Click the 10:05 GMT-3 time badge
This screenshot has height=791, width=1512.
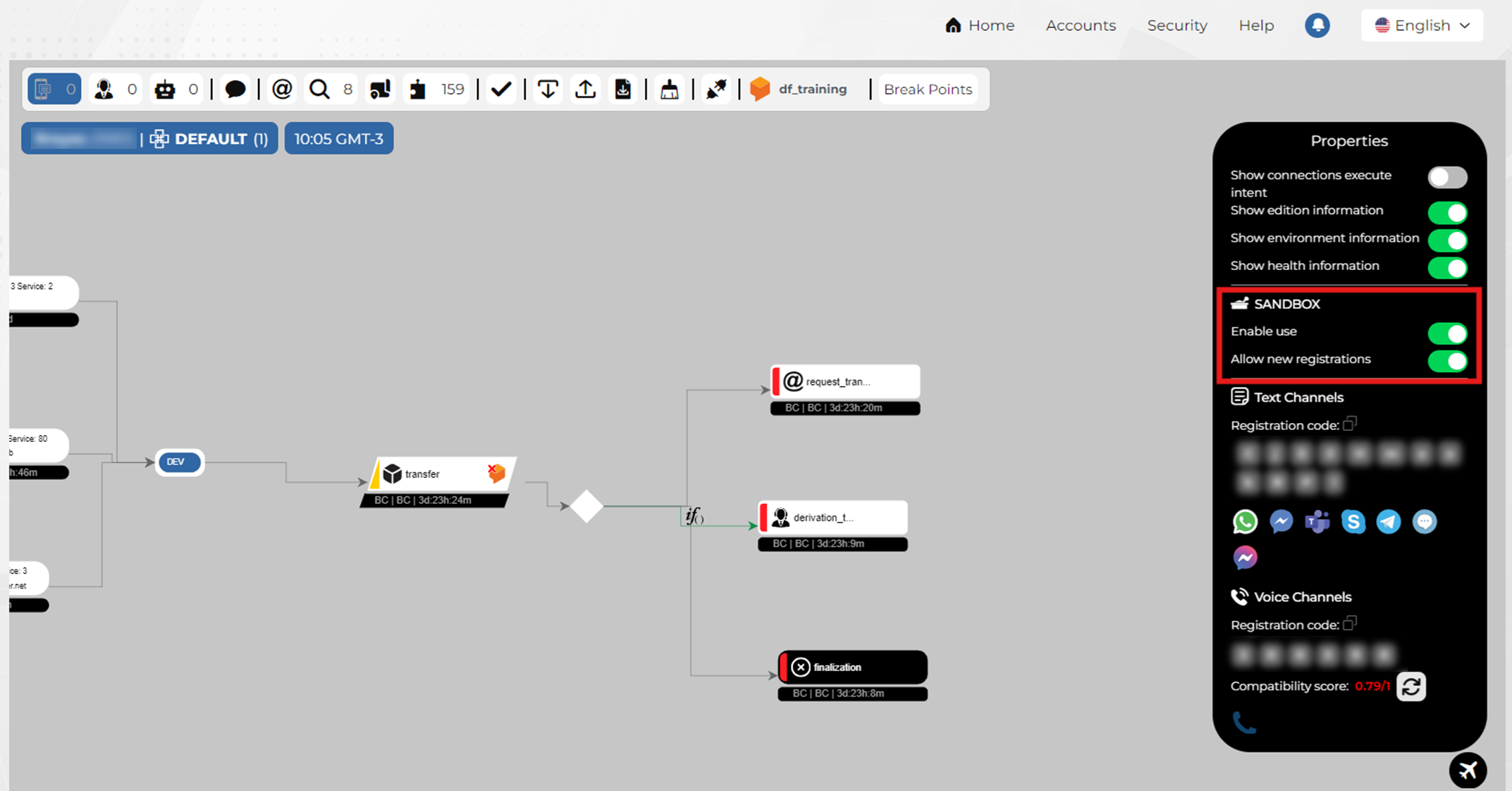(x=339, y=139)
